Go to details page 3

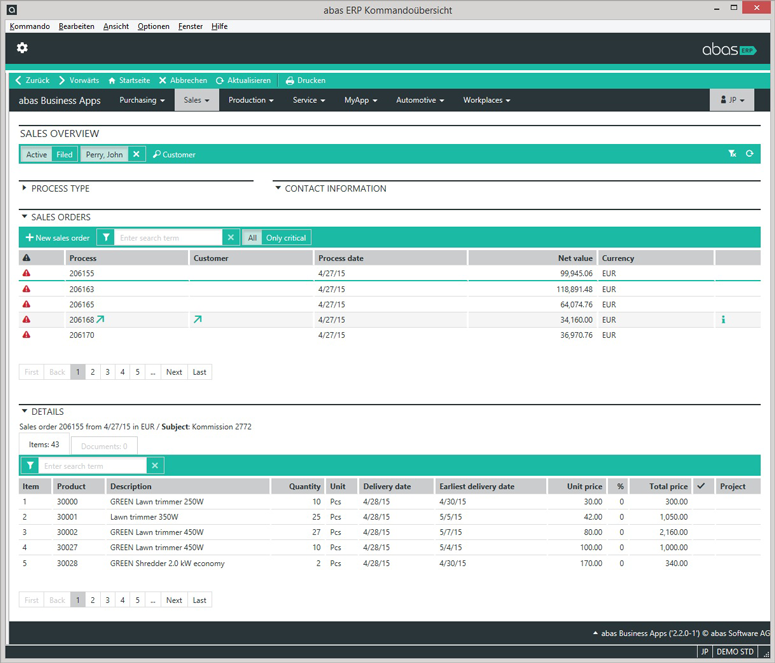[107, 600]
